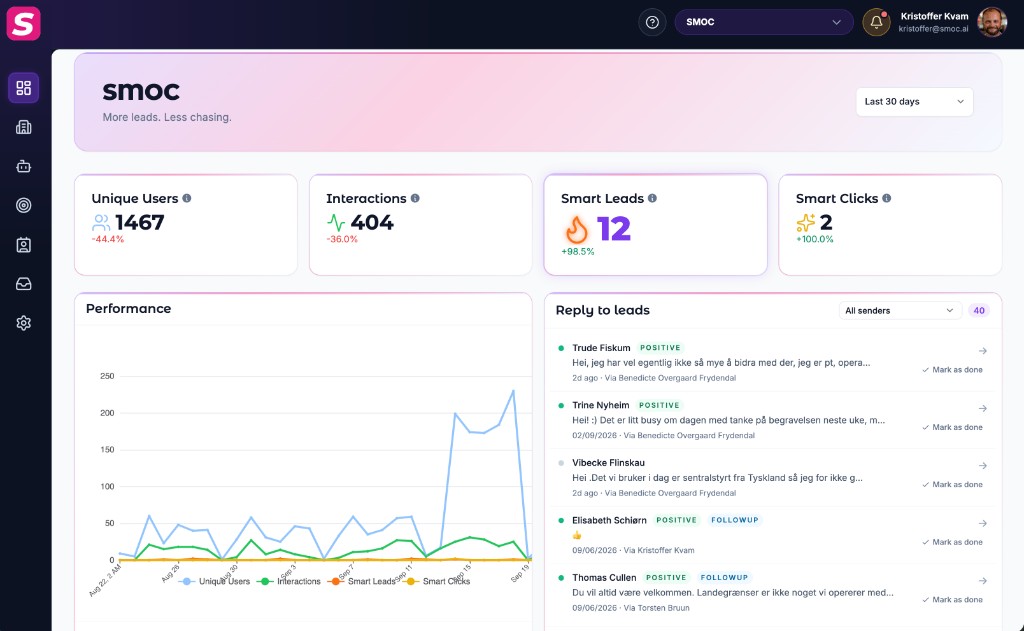Image resolution: width=1024 pixels, height=631 pixels.
Task: Expand the SMOC workspace dropdown
Action: pos(763,22)
